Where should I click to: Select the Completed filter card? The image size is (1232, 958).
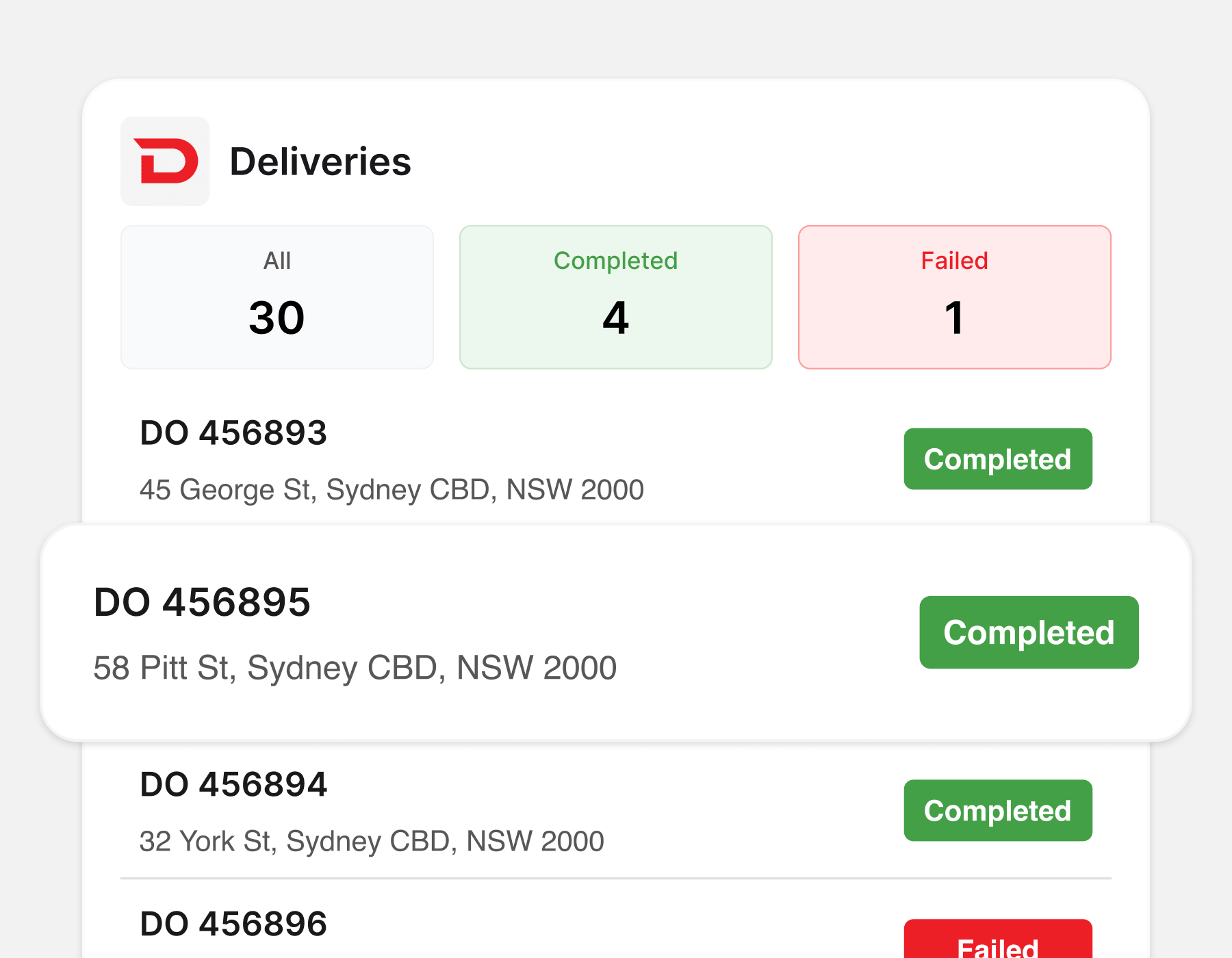616,297
